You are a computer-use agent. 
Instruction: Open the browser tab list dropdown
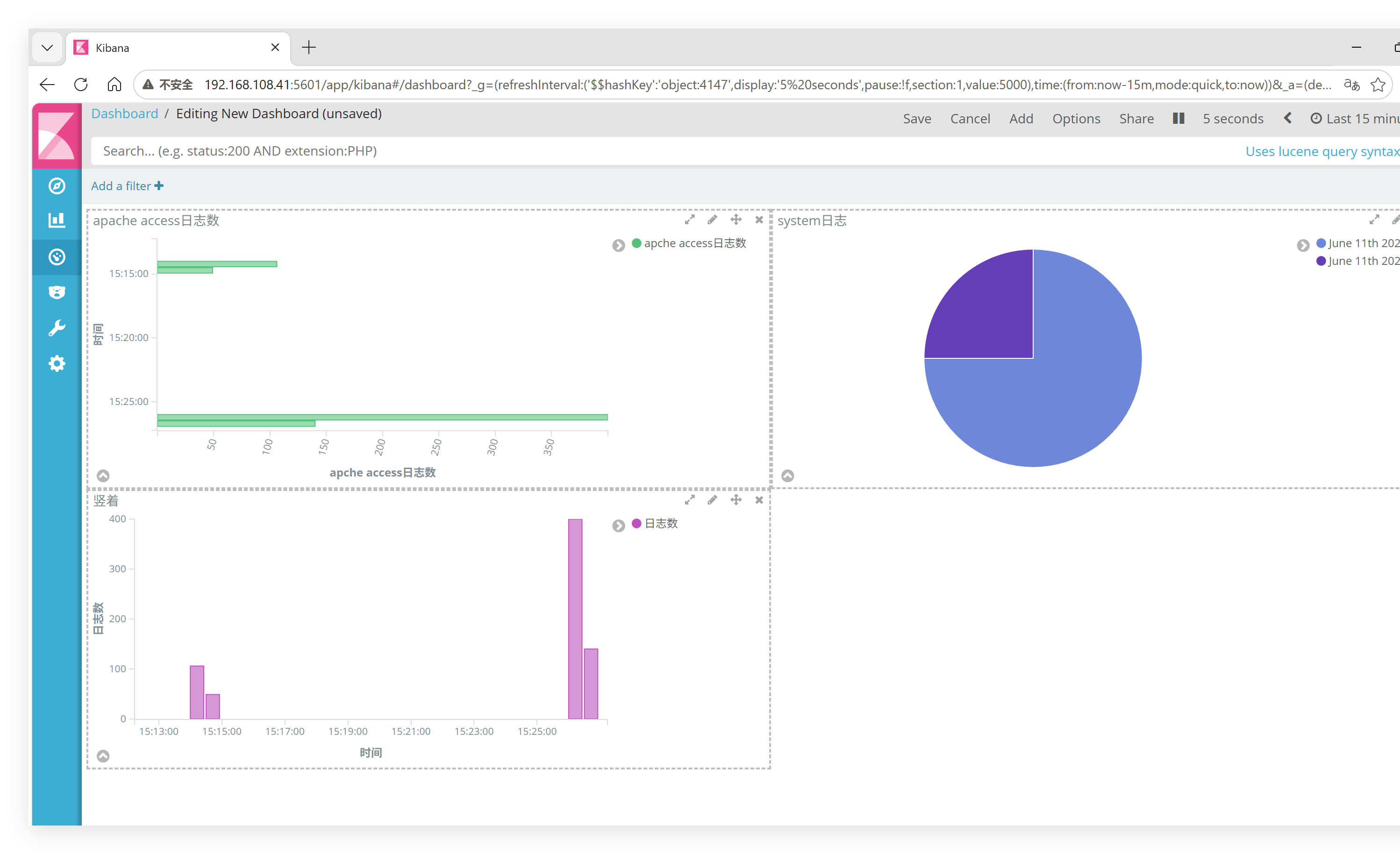pos(47,48)
